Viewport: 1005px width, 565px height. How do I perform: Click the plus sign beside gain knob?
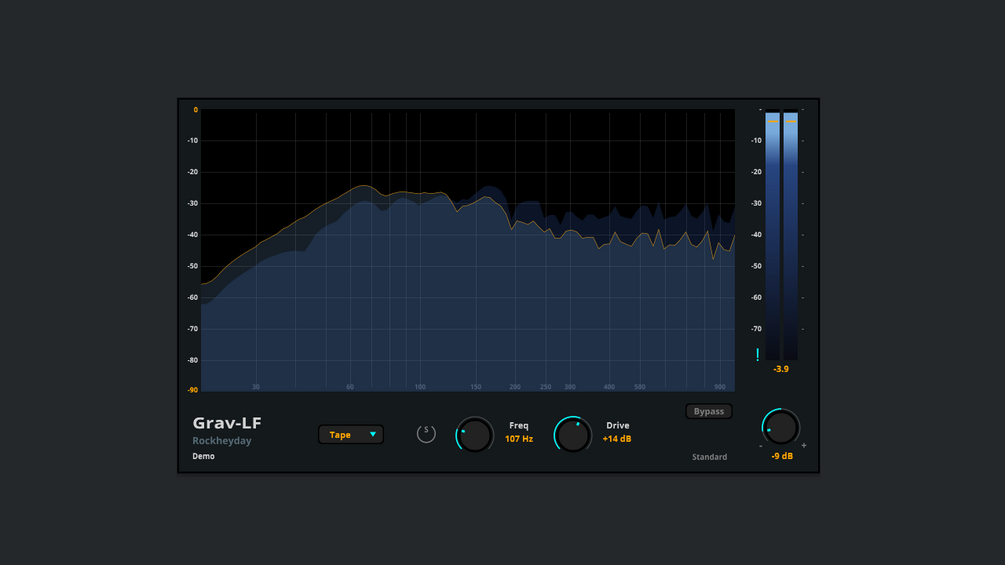tap(804, 445)
